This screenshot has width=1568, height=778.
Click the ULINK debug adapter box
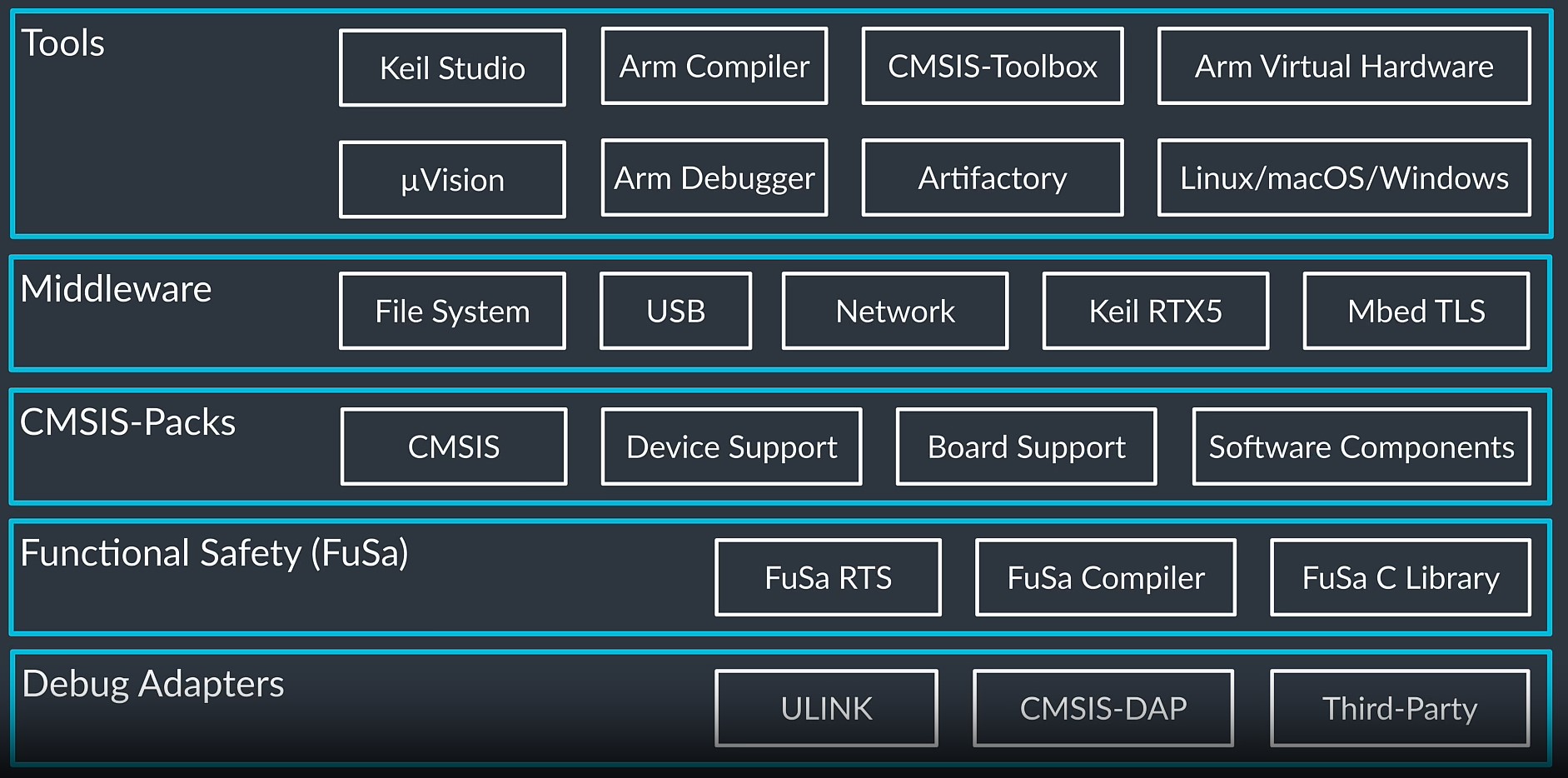pos(826,708)
